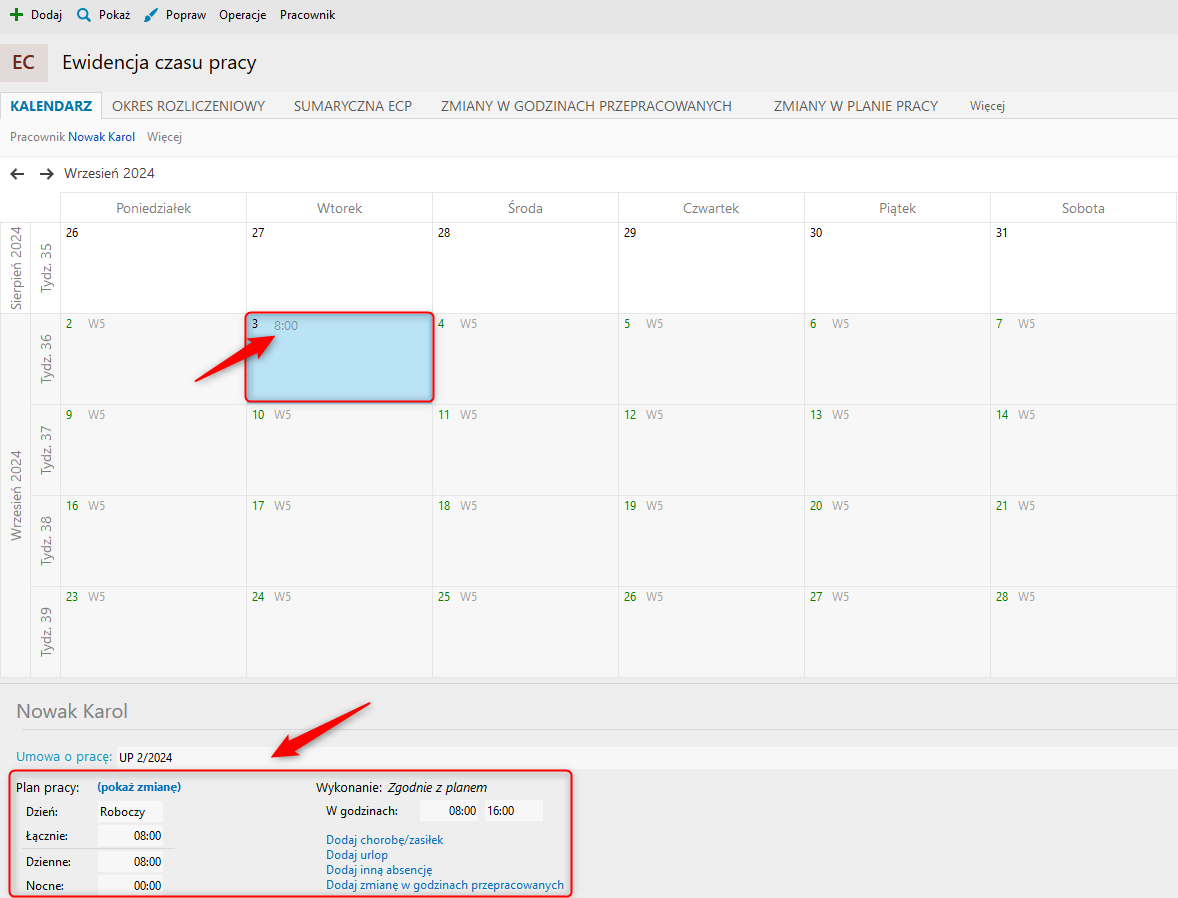This screenshot has width=1178, height=898.
Task: Click Dodaj inną absencję link
Action: (379, 870)
